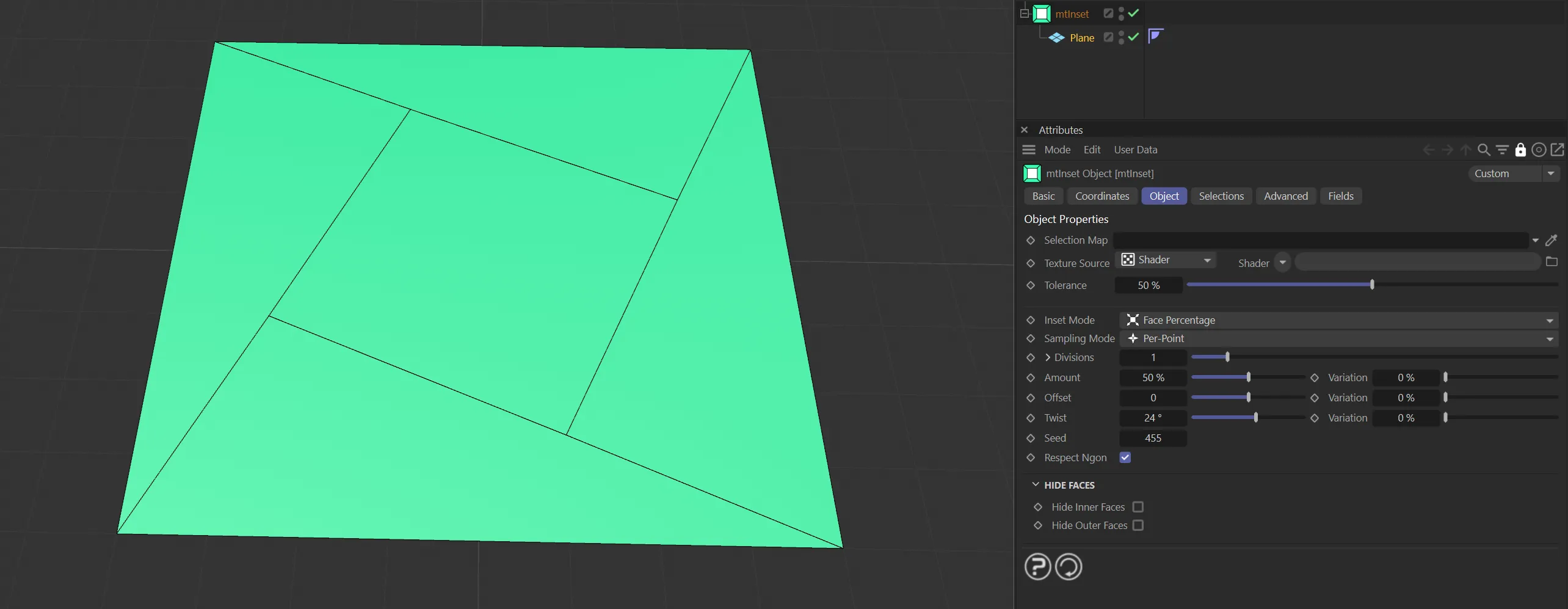
Task: Switch to the Selections tab
Action: [x=1221, y=196]
